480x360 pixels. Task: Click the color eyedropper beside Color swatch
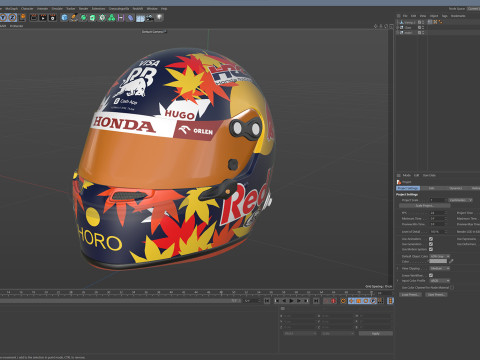[451, 261]
